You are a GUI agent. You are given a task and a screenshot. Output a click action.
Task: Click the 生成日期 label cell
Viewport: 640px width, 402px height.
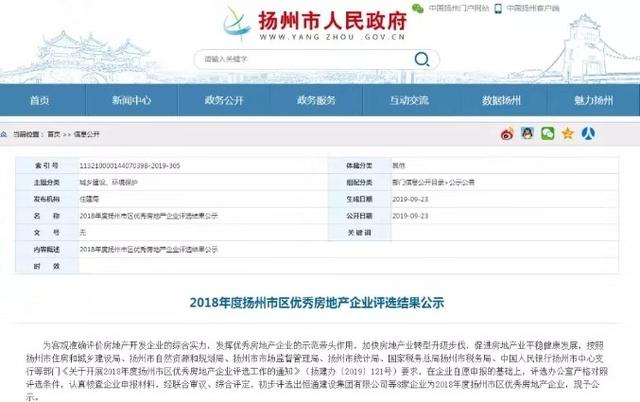tap(360, 199)
